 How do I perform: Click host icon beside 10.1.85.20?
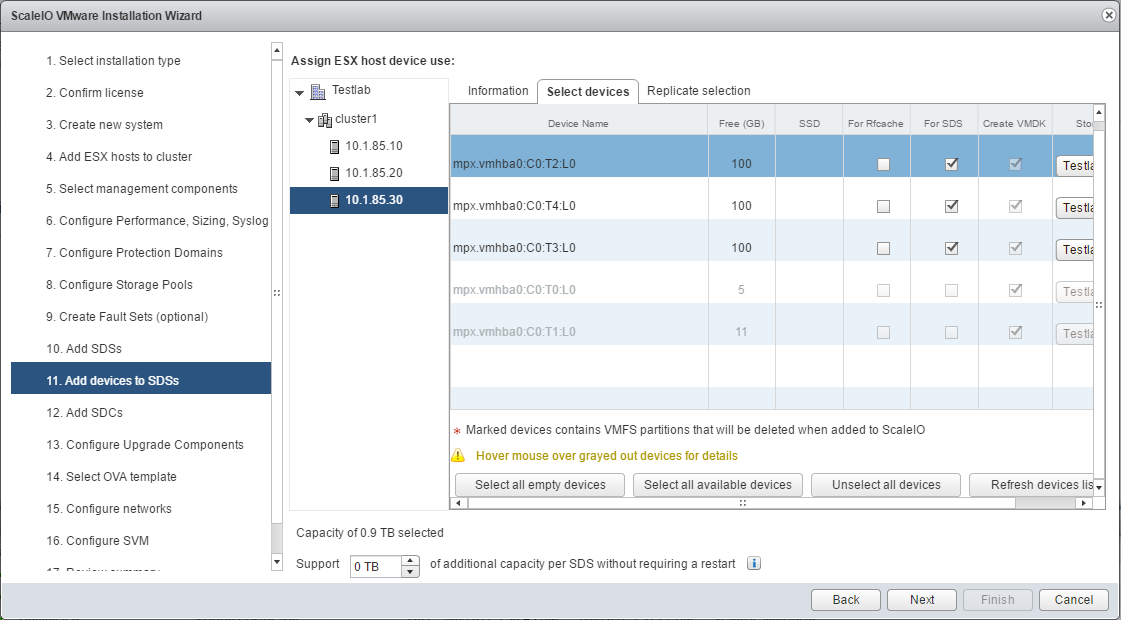(x=335, y=174)
